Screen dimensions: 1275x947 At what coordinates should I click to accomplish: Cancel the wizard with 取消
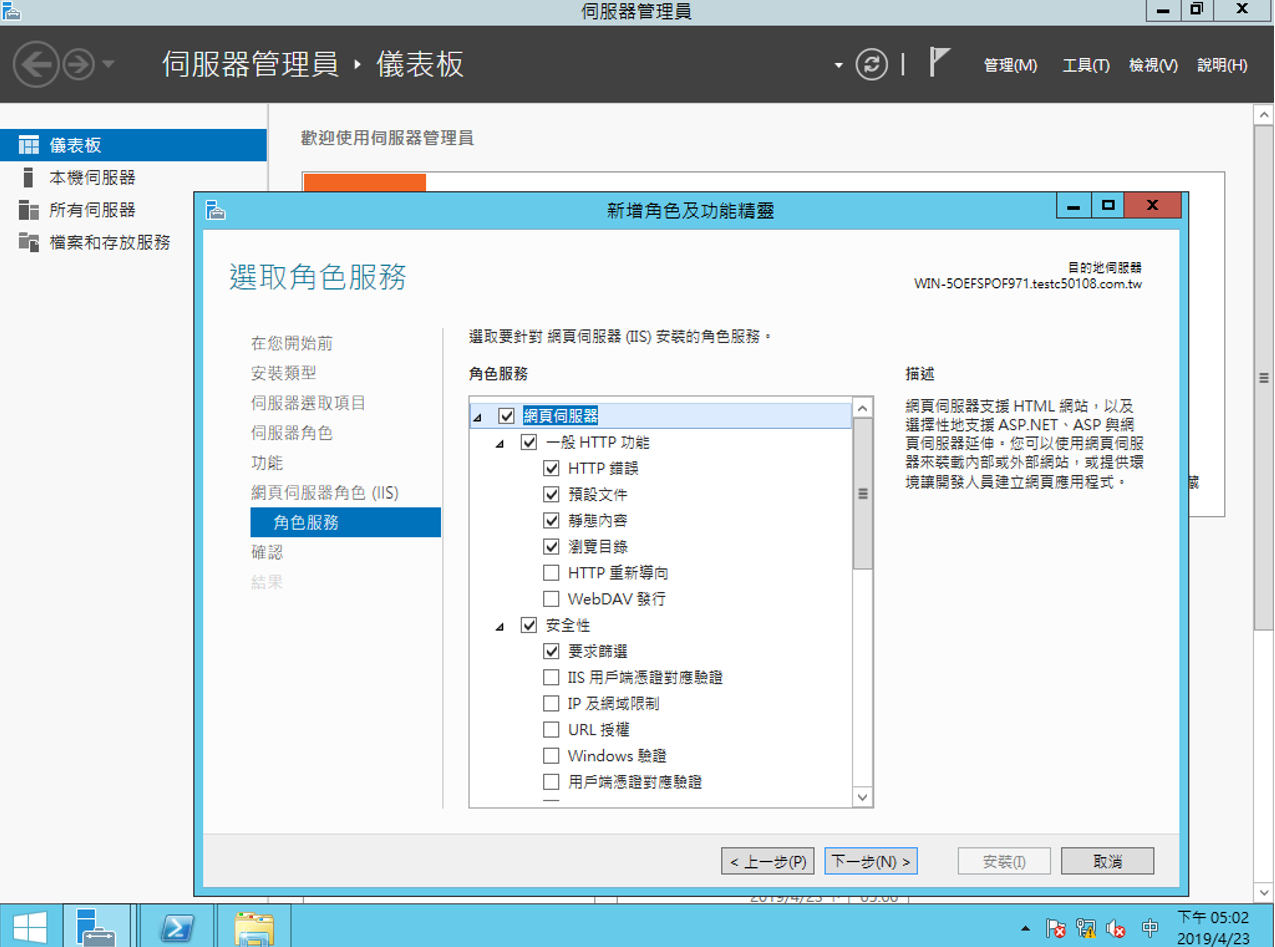tap(1108, 861)
